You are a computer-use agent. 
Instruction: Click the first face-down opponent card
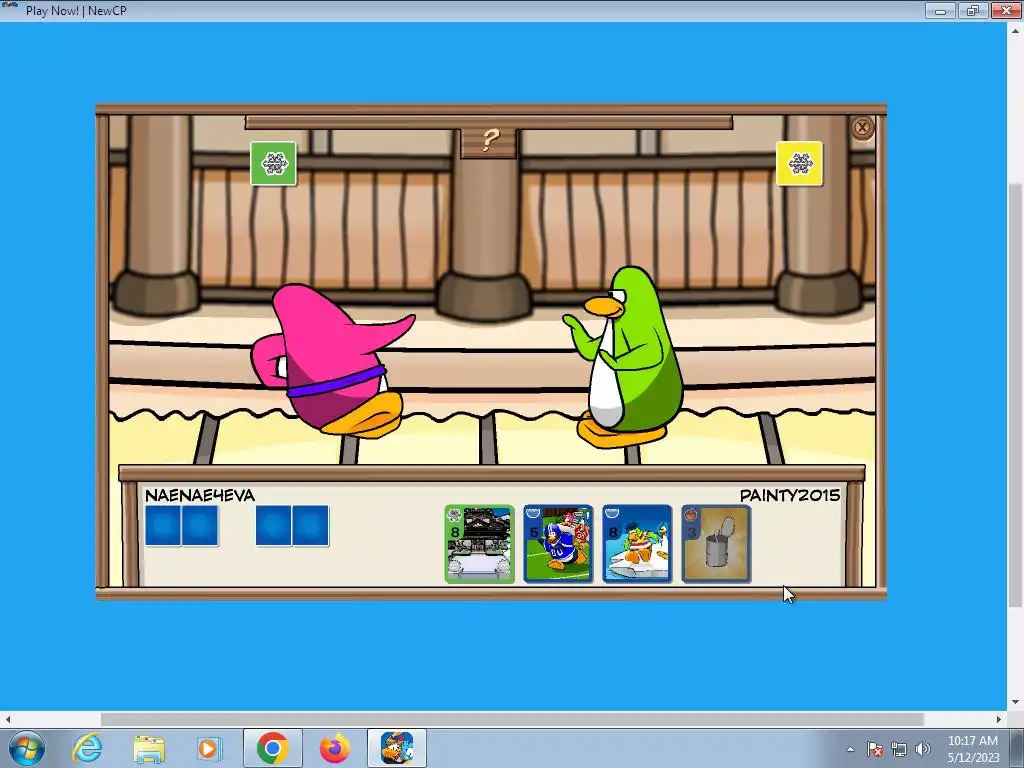(163, 525)
